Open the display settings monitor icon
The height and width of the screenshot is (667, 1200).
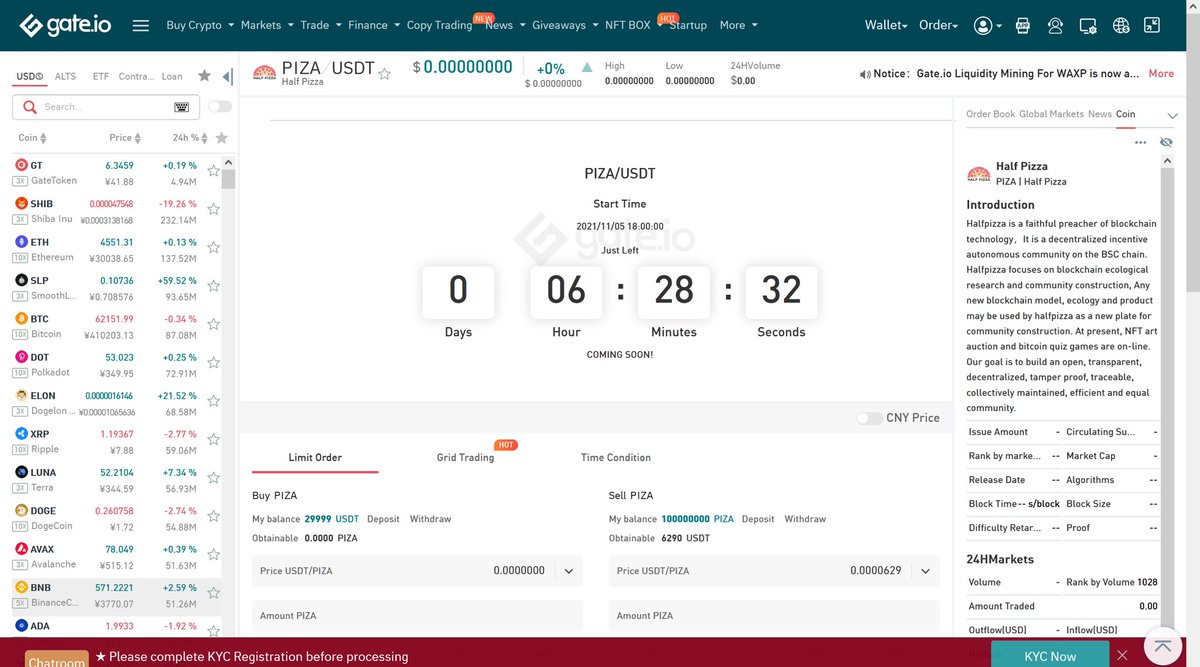(x=1088, y=25)
